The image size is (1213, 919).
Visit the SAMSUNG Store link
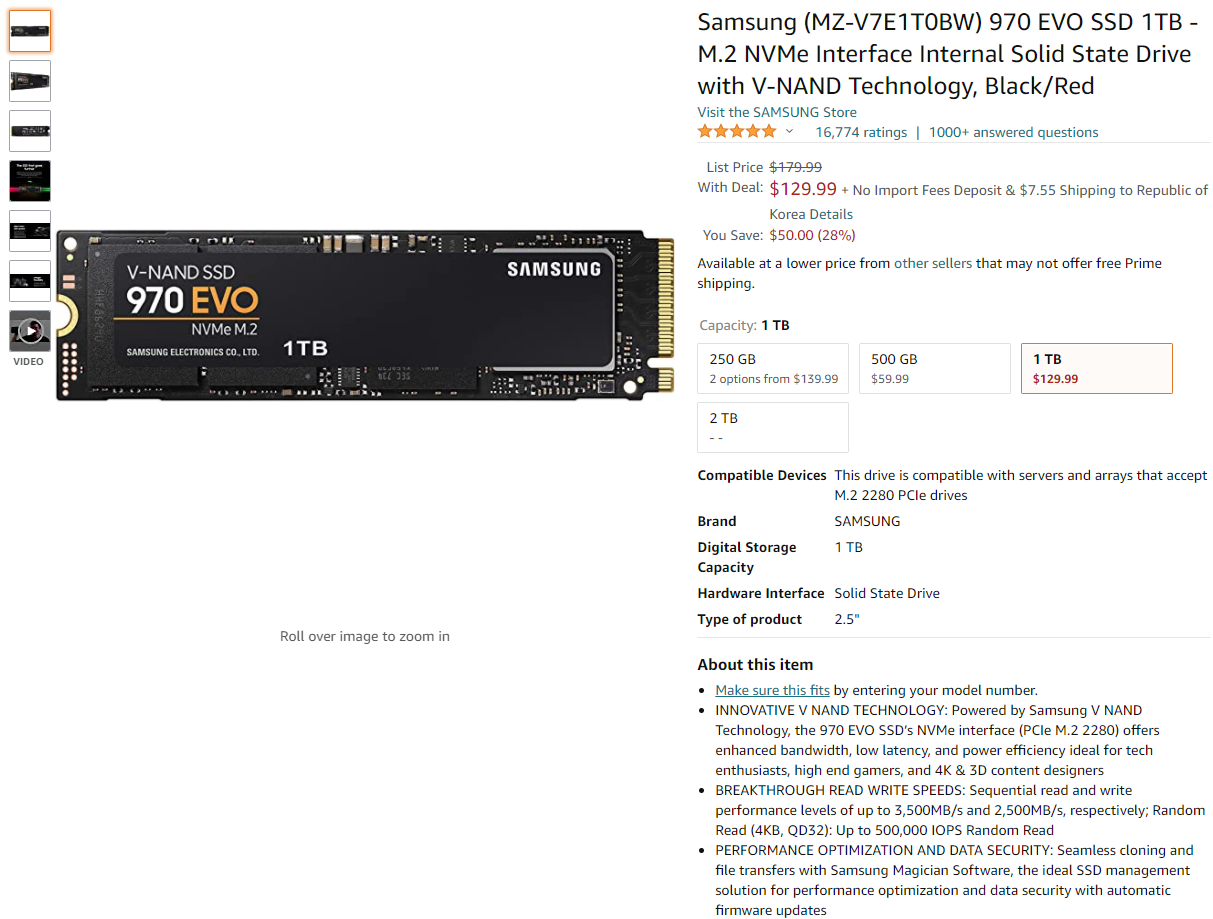777,112
